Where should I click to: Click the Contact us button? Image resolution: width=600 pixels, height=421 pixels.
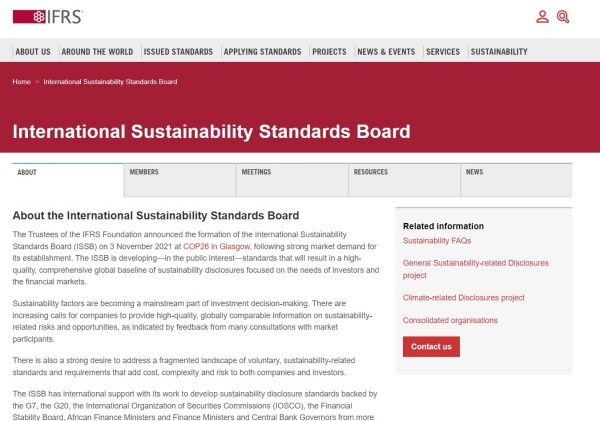click(x=431, y=347)
